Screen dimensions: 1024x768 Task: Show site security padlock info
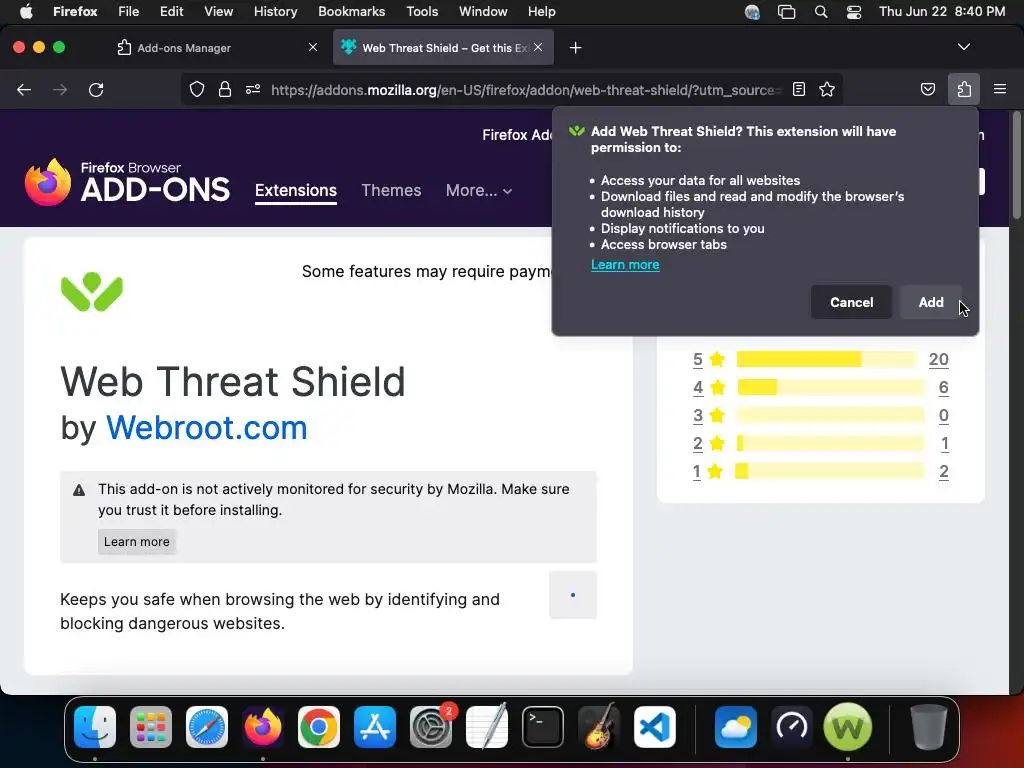(x=225, y=89)
